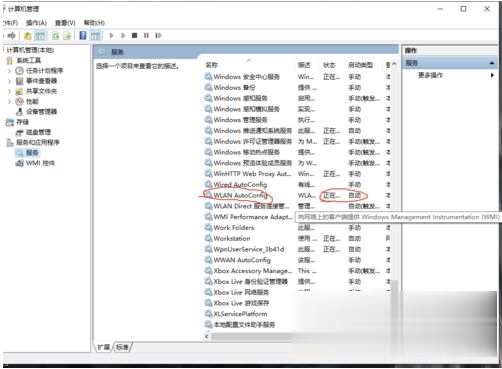Image resolution: width=502 pixels, height=369 pixels.
Task: Click the Restart service icon
Action: pos(158,35)
